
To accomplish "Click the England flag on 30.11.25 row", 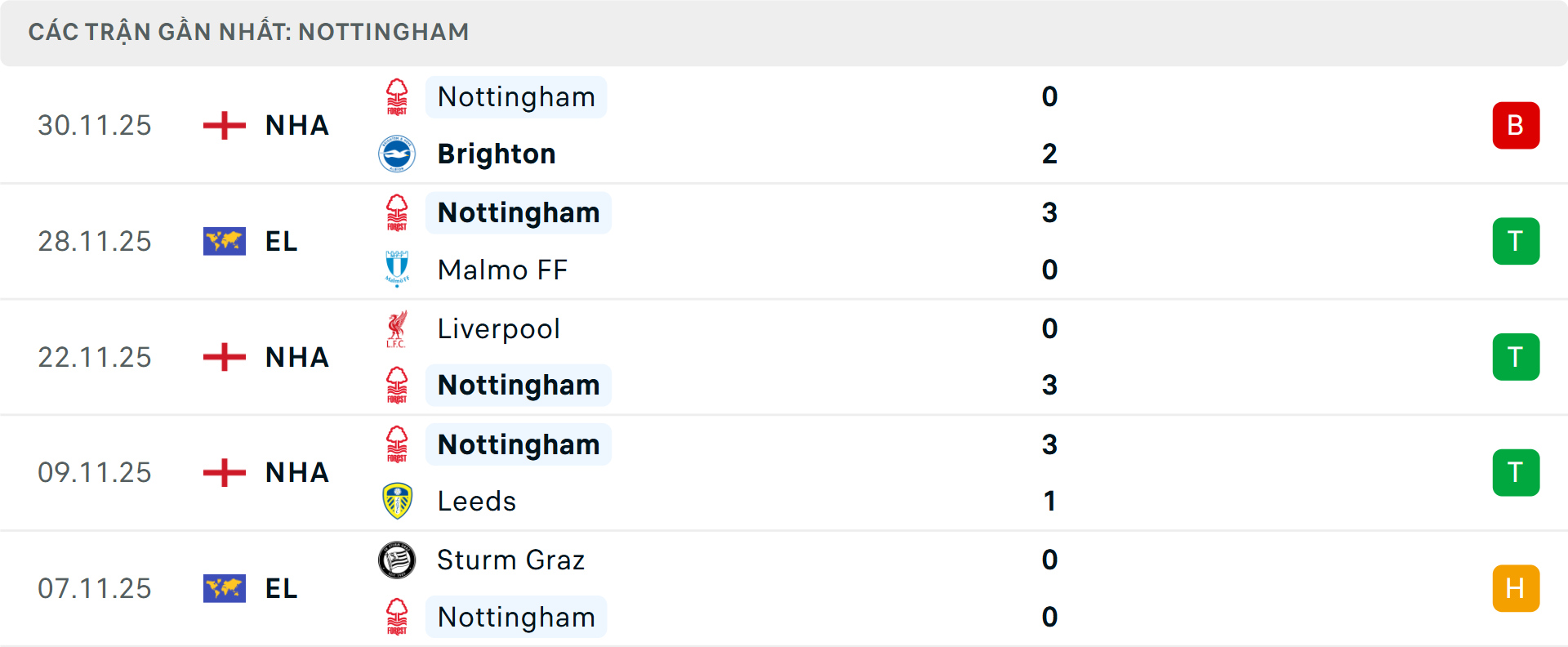I will click(225, 126).
